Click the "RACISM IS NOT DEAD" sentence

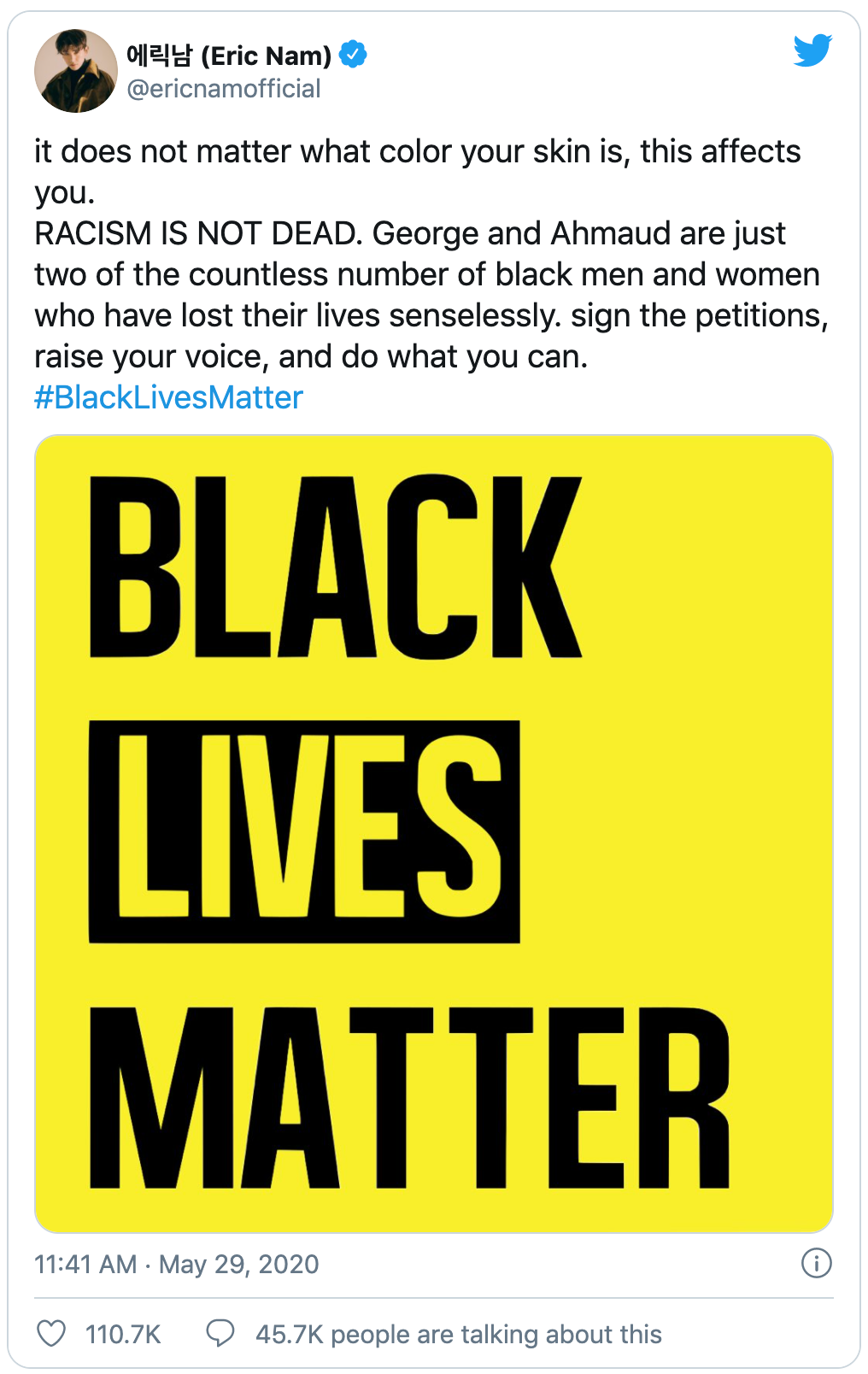tap(196, 233)
